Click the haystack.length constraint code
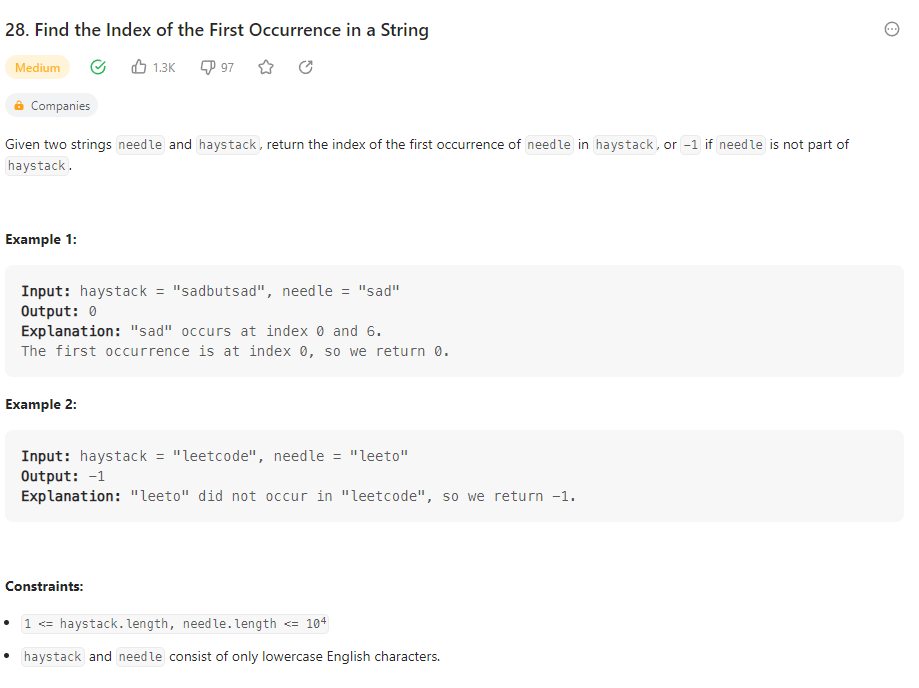Viewport: 919px width, 688px height. (175, 624)
